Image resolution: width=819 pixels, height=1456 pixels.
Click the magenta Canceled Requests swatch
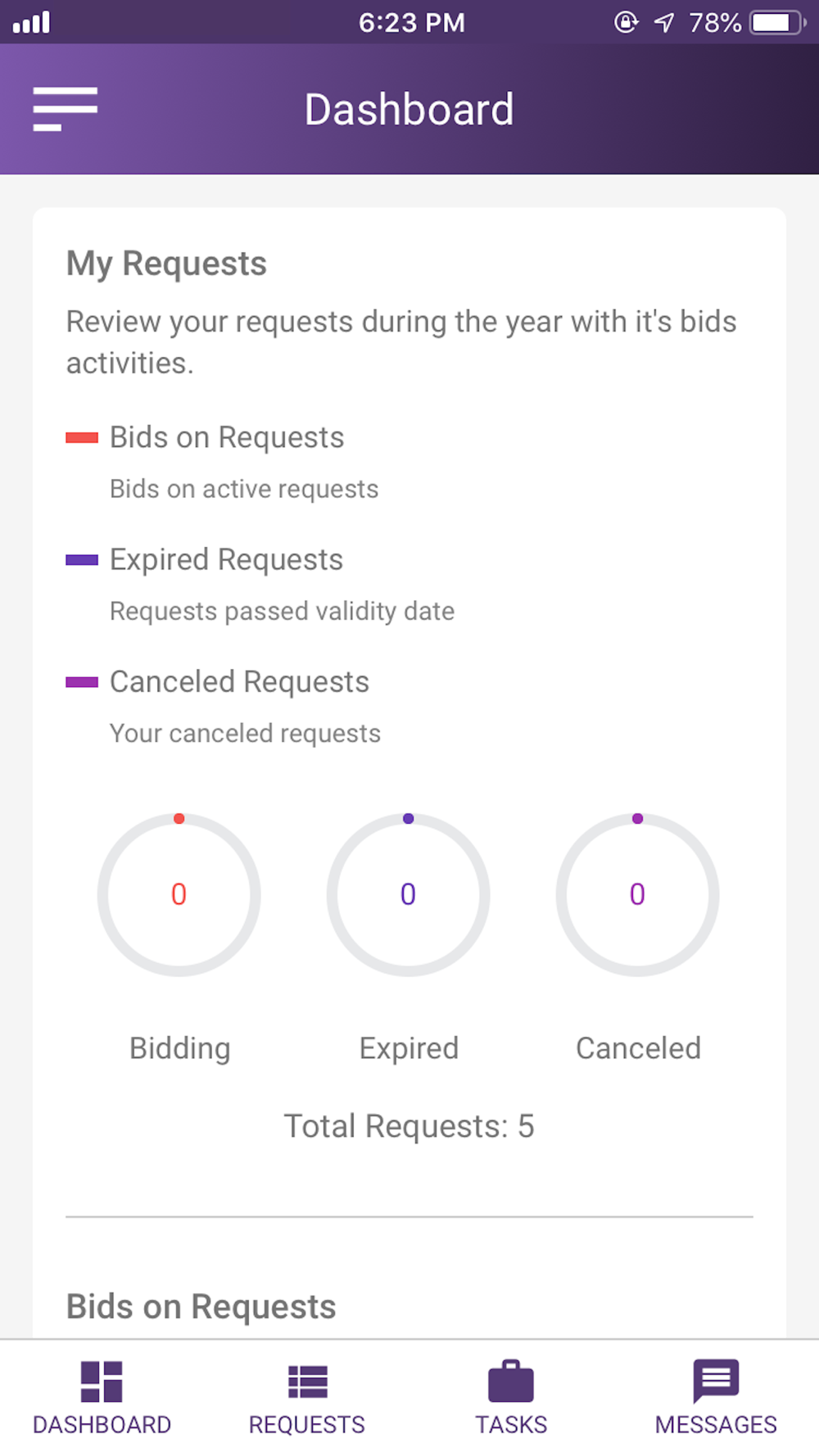coord(82,682)
